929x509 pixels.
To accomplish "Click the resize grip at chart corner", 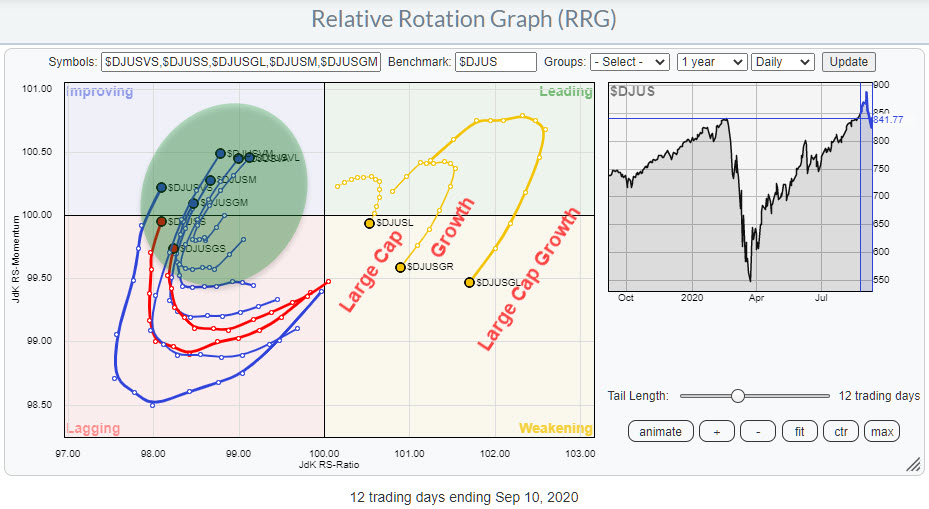I will tap(912, 465).
